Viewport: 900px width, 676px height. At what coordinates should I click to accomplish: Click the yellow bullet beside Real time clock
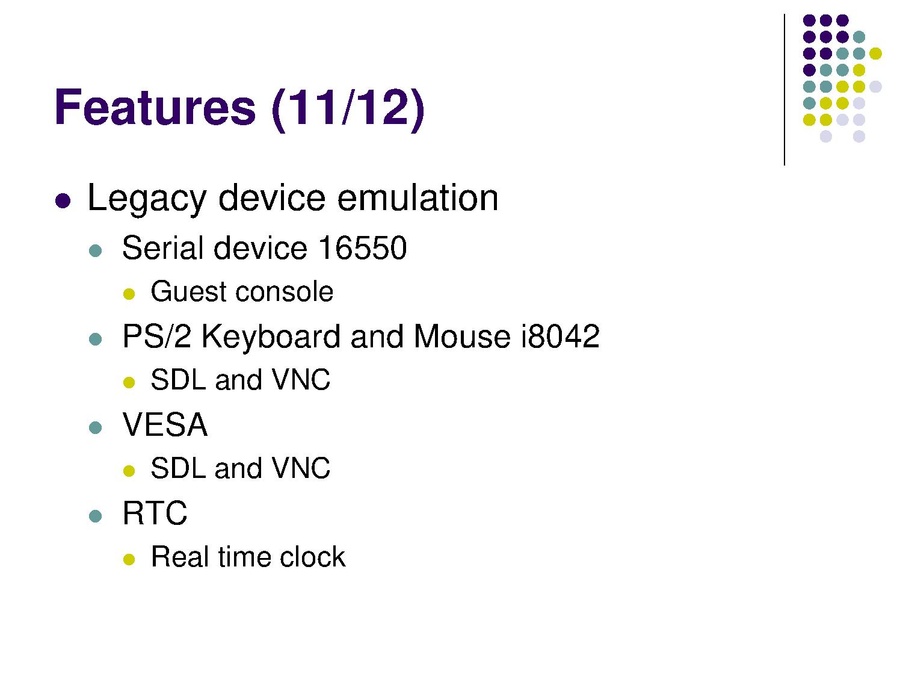127,559
